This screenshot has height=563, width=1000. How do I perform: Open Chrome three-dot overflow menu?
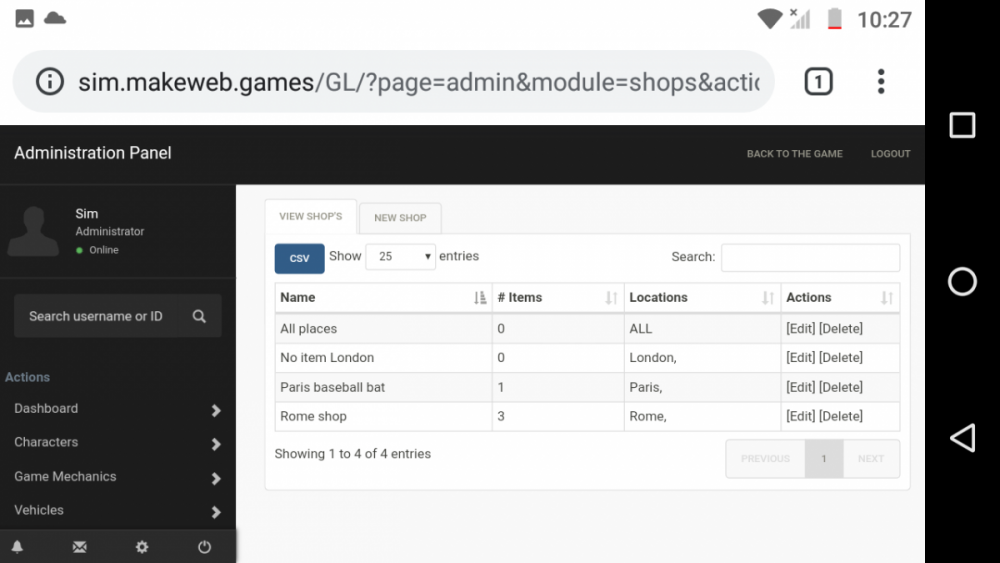point(880,82)
